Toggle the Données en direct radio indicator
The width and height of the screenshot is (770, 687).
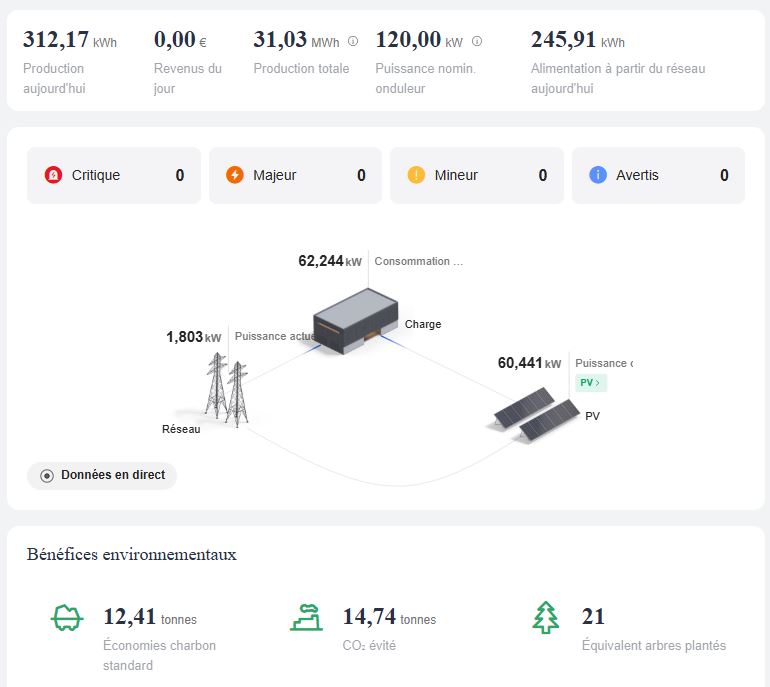(x=47, y=475)
